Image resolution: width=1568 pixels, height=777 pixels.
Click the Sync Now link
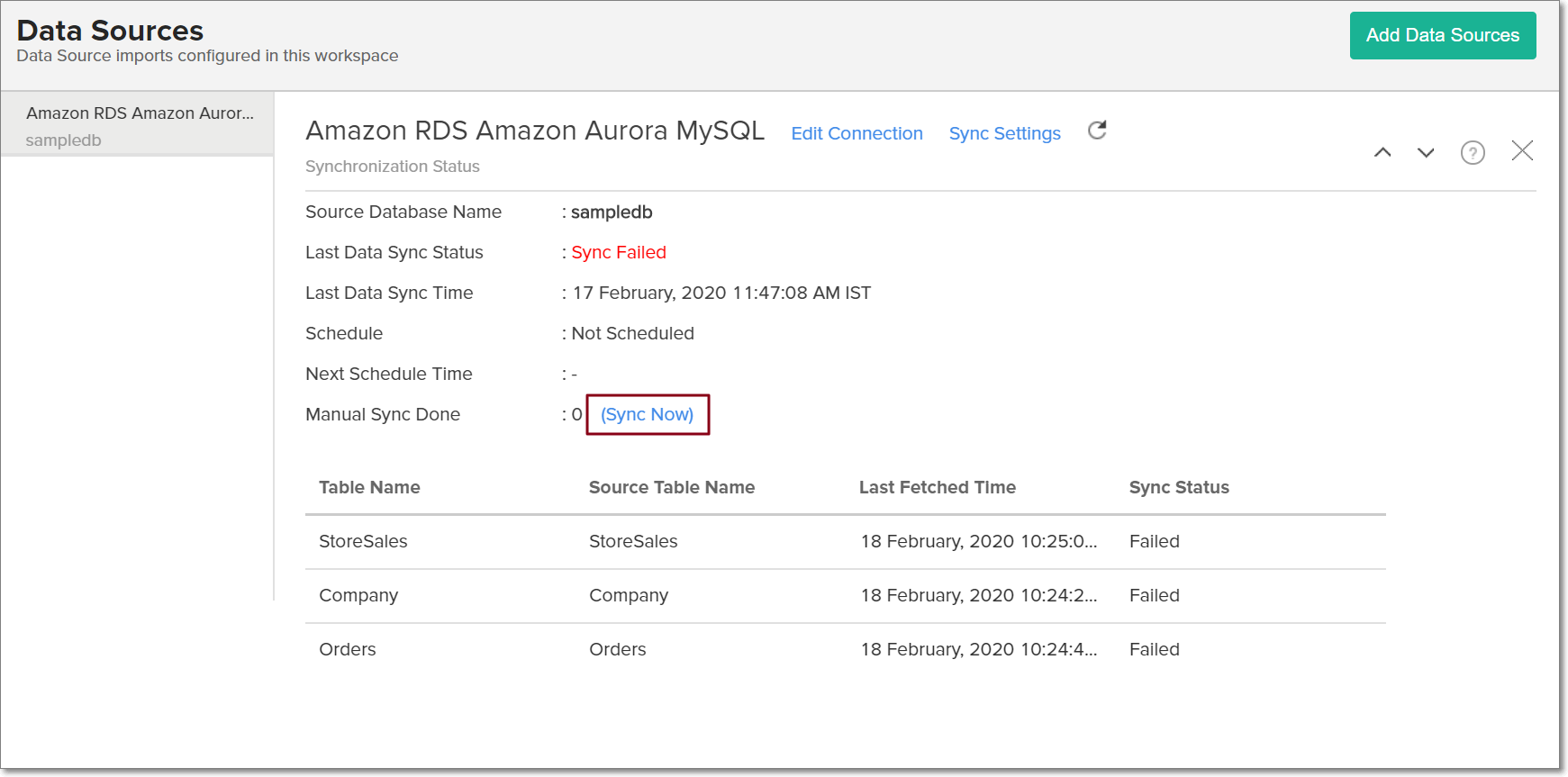(647, 415)
